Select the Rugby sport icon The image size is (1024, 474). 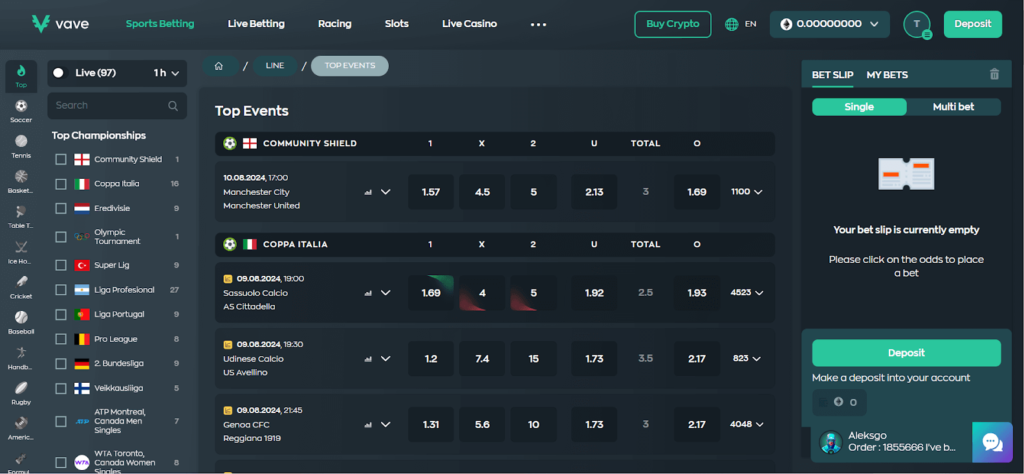(x=21, y=388)
